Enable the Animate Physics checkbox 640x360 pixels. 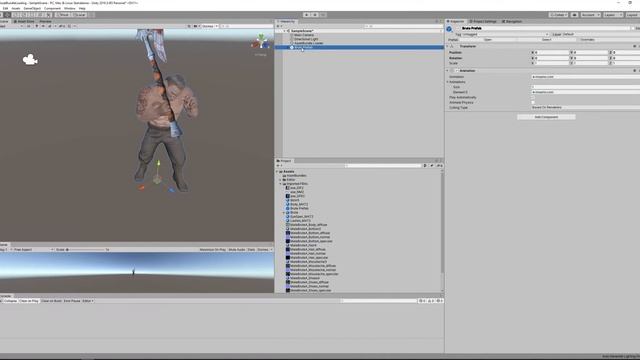pos(533,102)
